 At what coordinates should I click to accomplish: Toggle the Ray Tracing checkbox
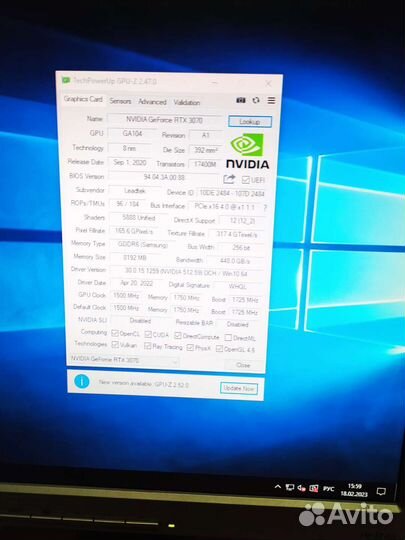[148, 346]
